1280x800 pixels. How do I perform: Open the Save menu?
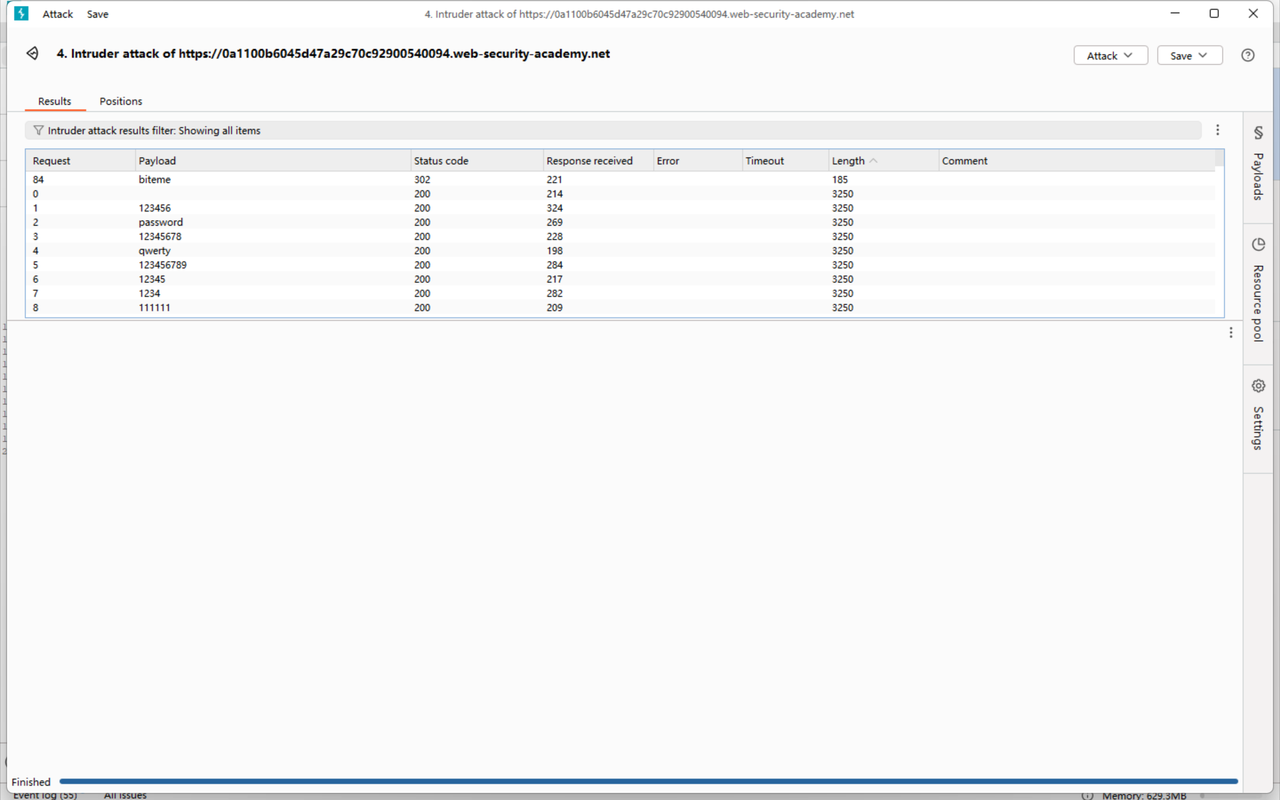pos(97,13)
